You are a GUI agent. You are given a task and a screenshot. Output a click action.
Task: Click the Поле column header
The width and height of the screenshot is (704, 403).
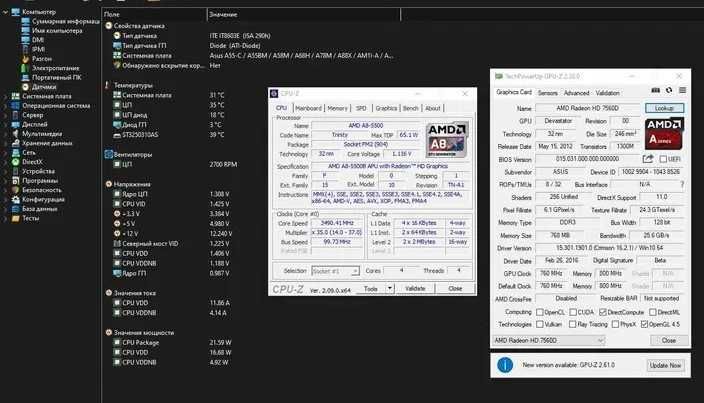154,14
